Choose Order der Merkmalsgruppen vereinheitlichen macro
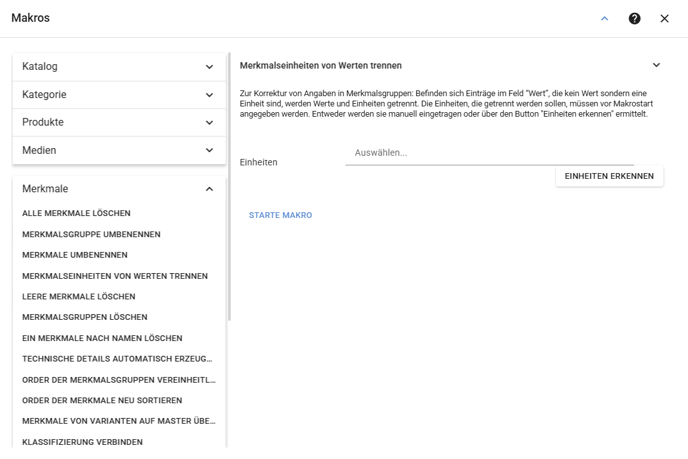Image resolution: width=688 pixels, height=459 pixels. pos(119,380)
